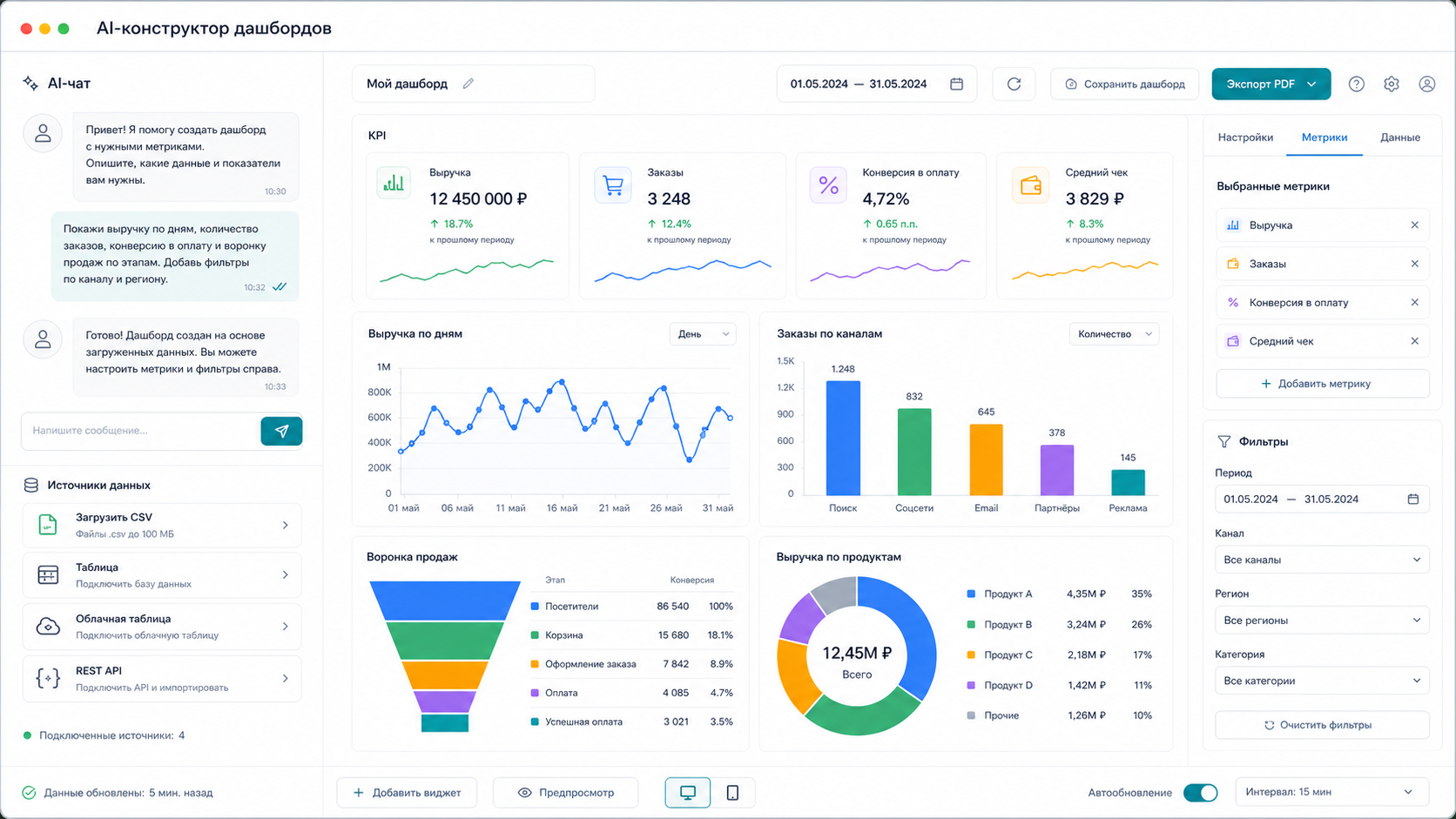Click the refresh dashboard icon
The height and width of the screenshot is (819, 1456).
pos(1014,84)
